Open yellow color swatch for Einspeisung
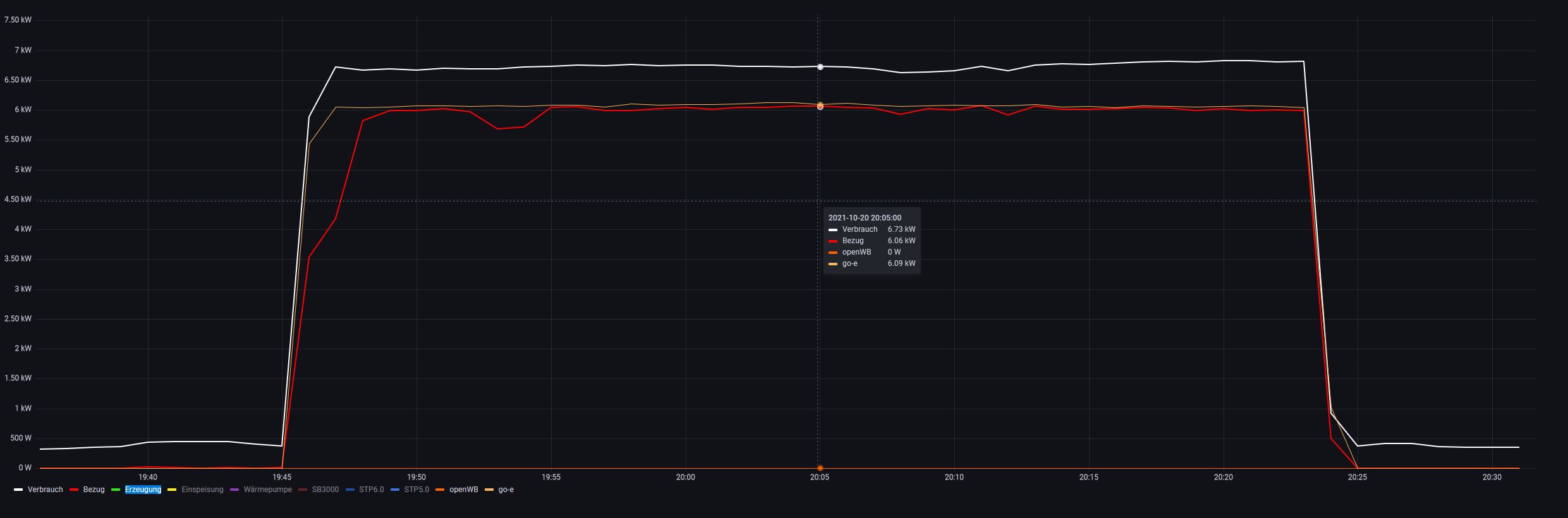Viewport: 1568px width, 518px height. (x=172, y=490)
